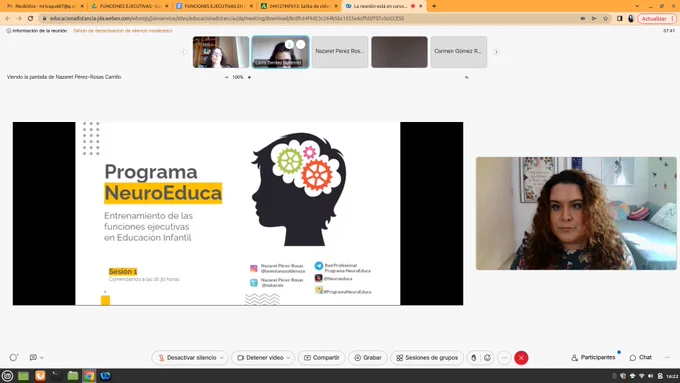Open the reactions emoji icon
The width and height of the screenshot is (680, 383).
[x=487, y=358]
